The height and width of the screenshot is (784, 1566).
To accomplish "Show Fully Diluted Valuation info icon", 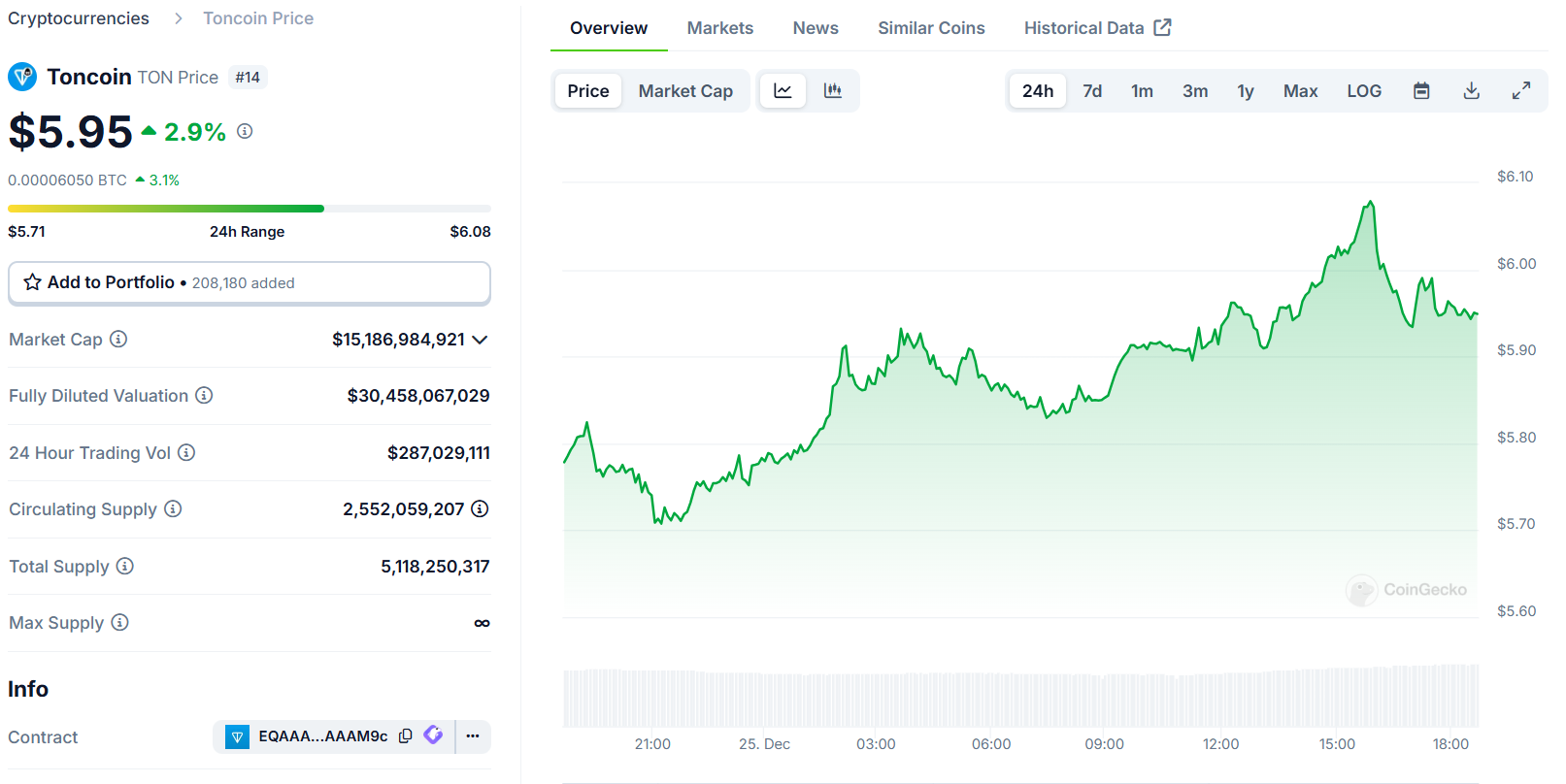I will pyautogui.click(x=204, y=395).
